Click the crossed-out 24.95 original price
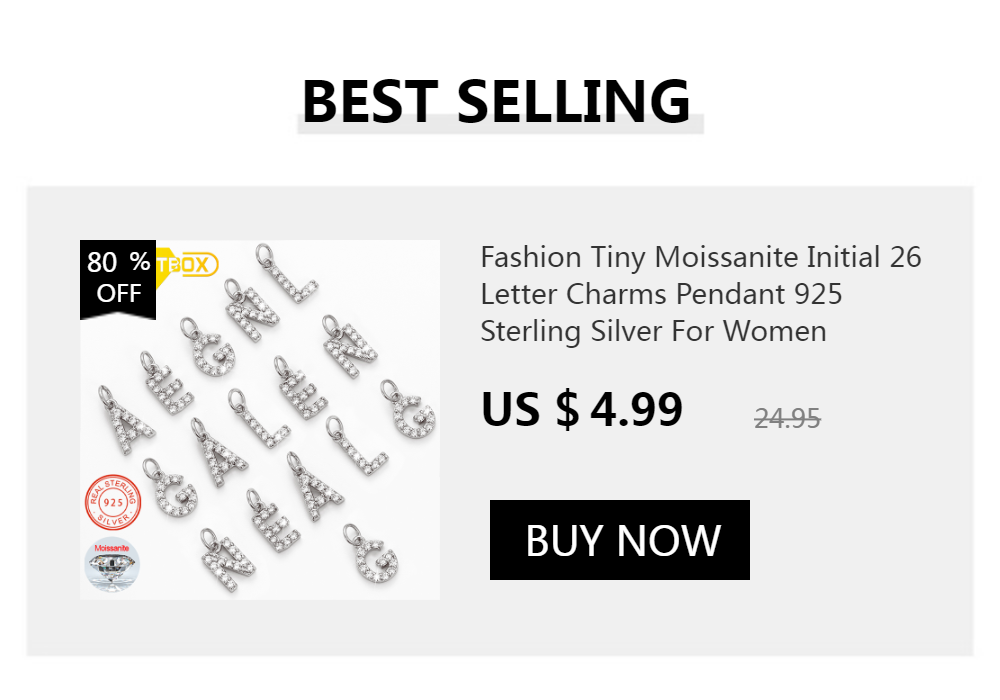Viewport: 1000px width, 700px height. click(787, 418)
